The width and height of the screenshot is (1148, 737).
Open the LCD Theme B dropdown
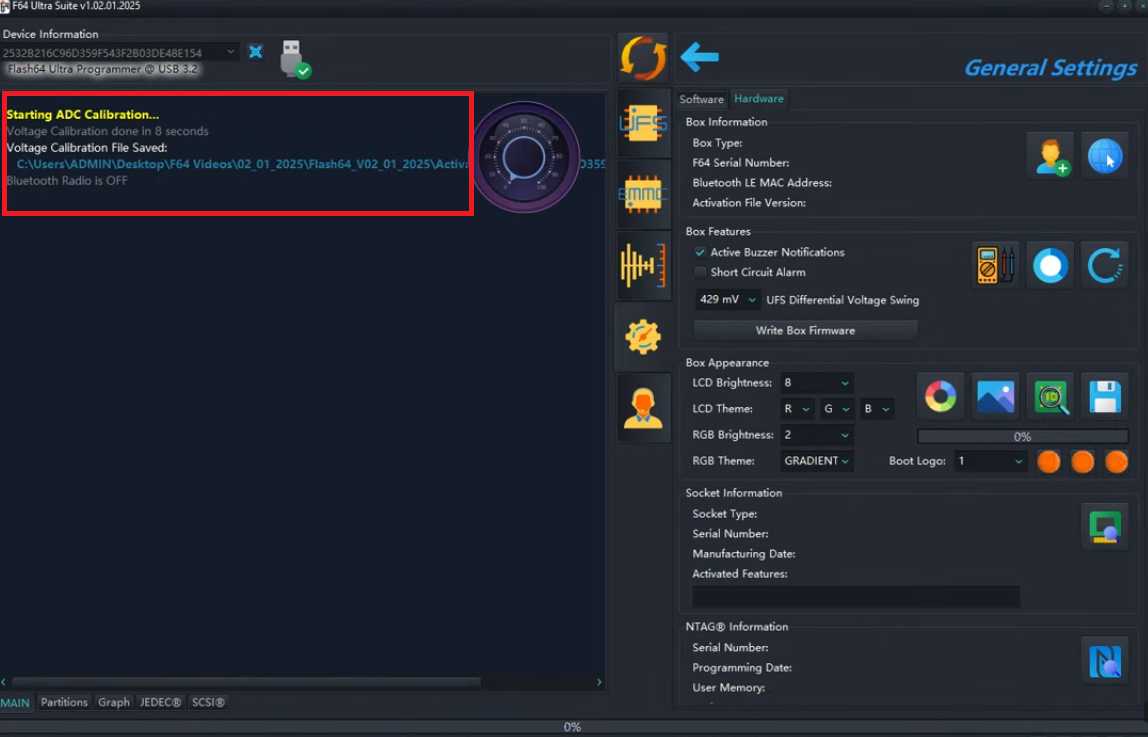coord(877,408)
